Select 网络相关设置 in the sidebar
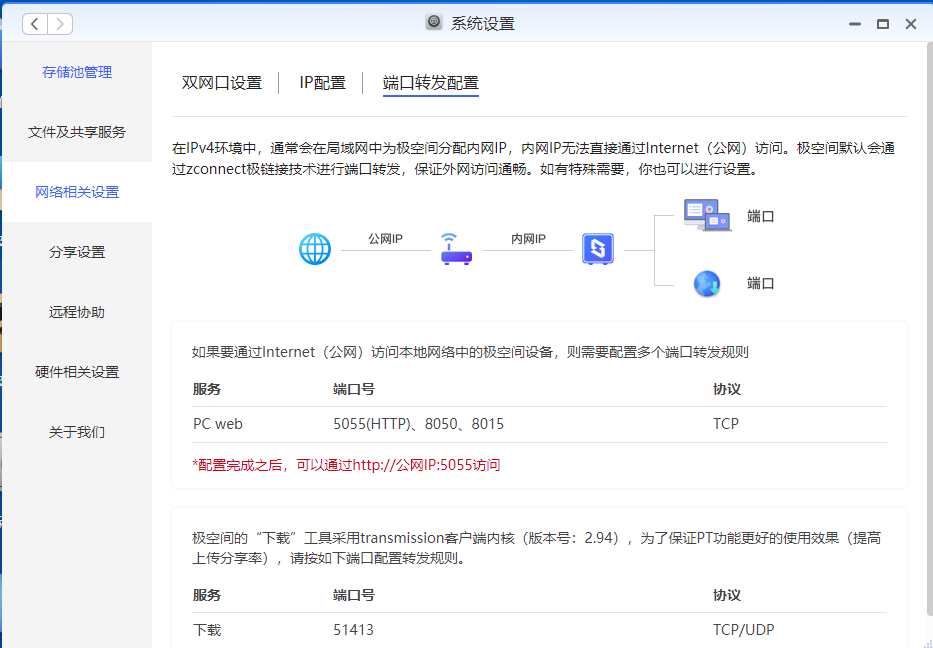Image resolution: width=933 pixels, height=648 pixels. pos(77,192)
